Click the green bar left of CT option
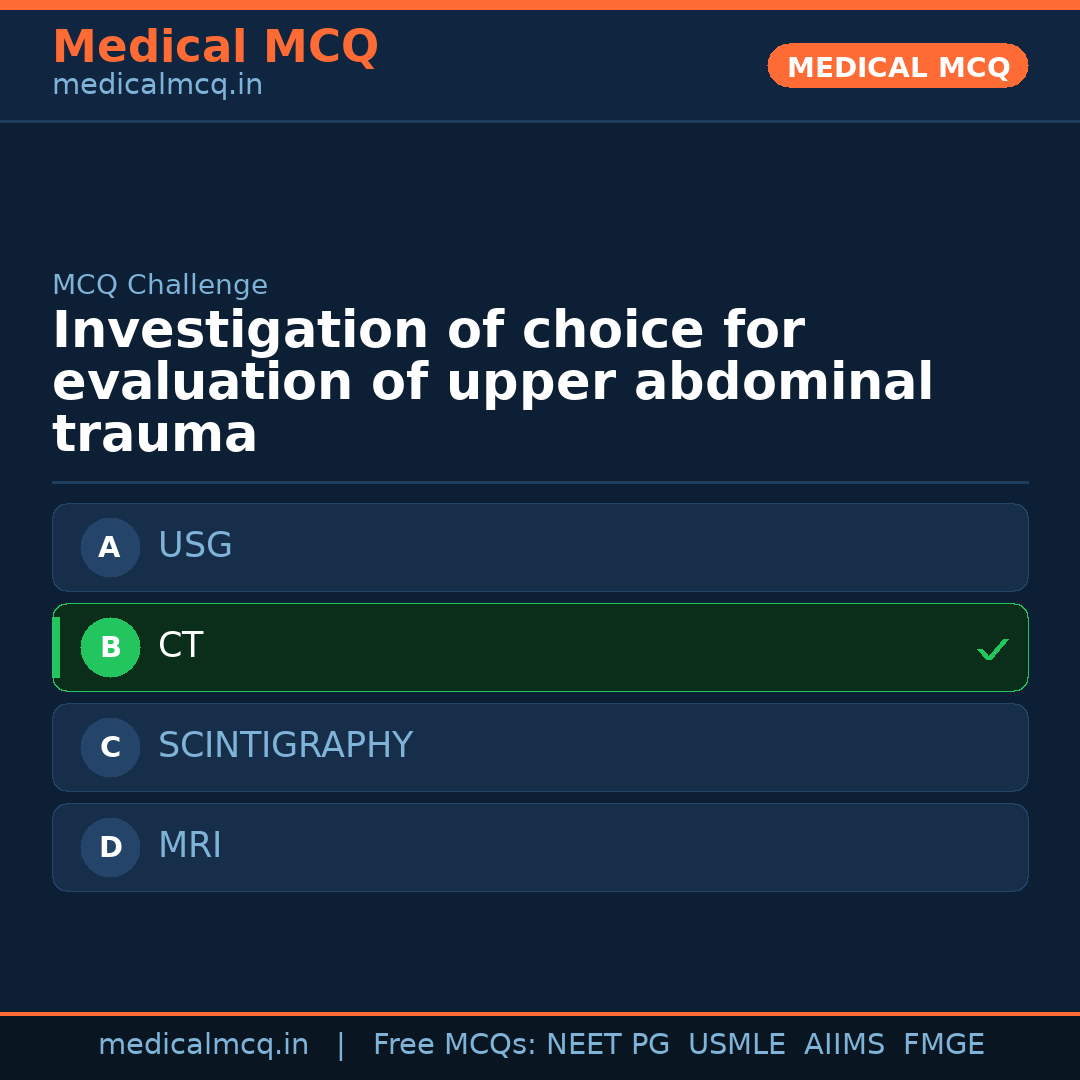This screenshot has width=1080, height=1080. [x=56, y=647]
